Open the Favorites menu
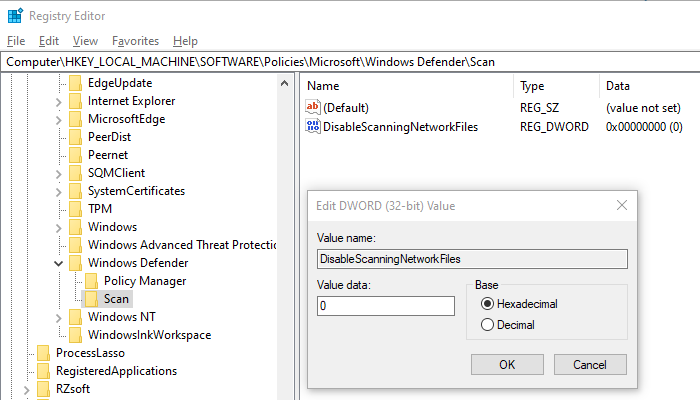Image resolution: width=700 pixels, height=400 pixels. 135,41
